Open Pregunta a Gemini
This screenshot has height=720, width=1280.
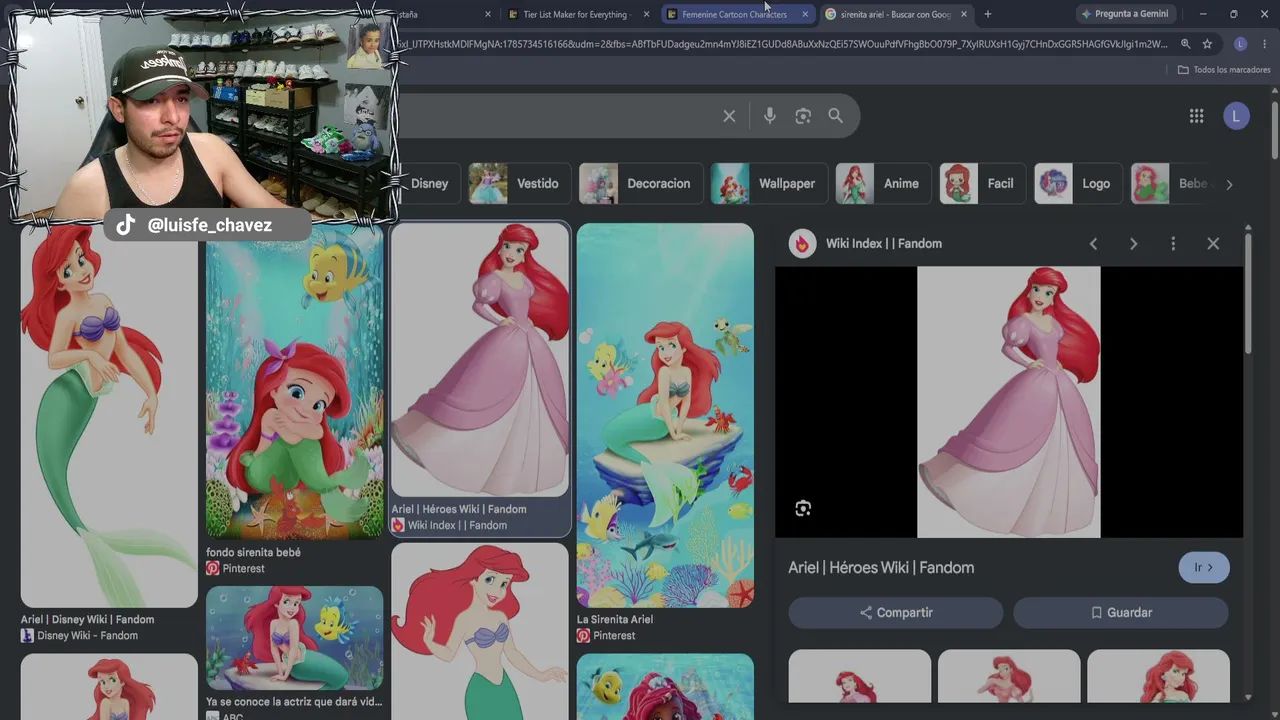(x=1124, y=14)
